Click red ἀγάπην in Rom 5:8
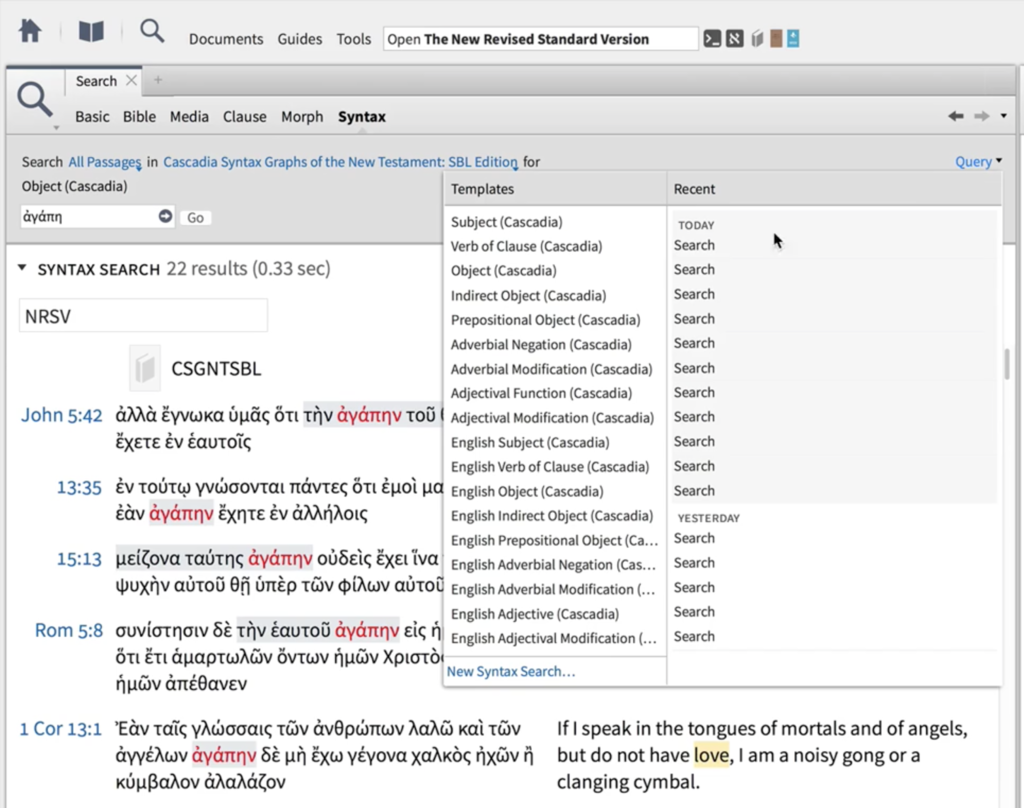1024x808 pixels. pyautogui.click(x=367, y=630)
